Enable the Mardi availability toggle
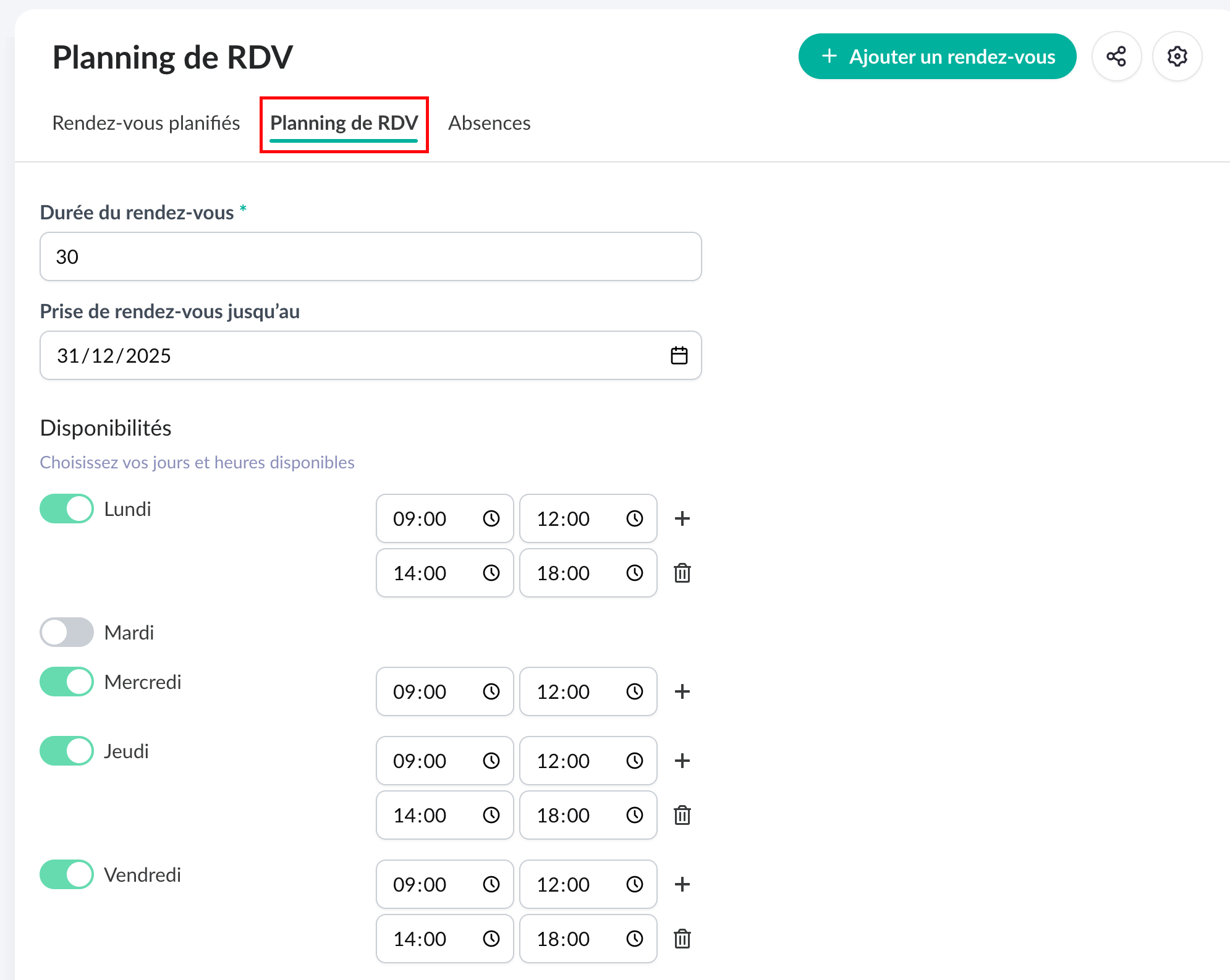1230x980 pixels. (x=67, y=632)
